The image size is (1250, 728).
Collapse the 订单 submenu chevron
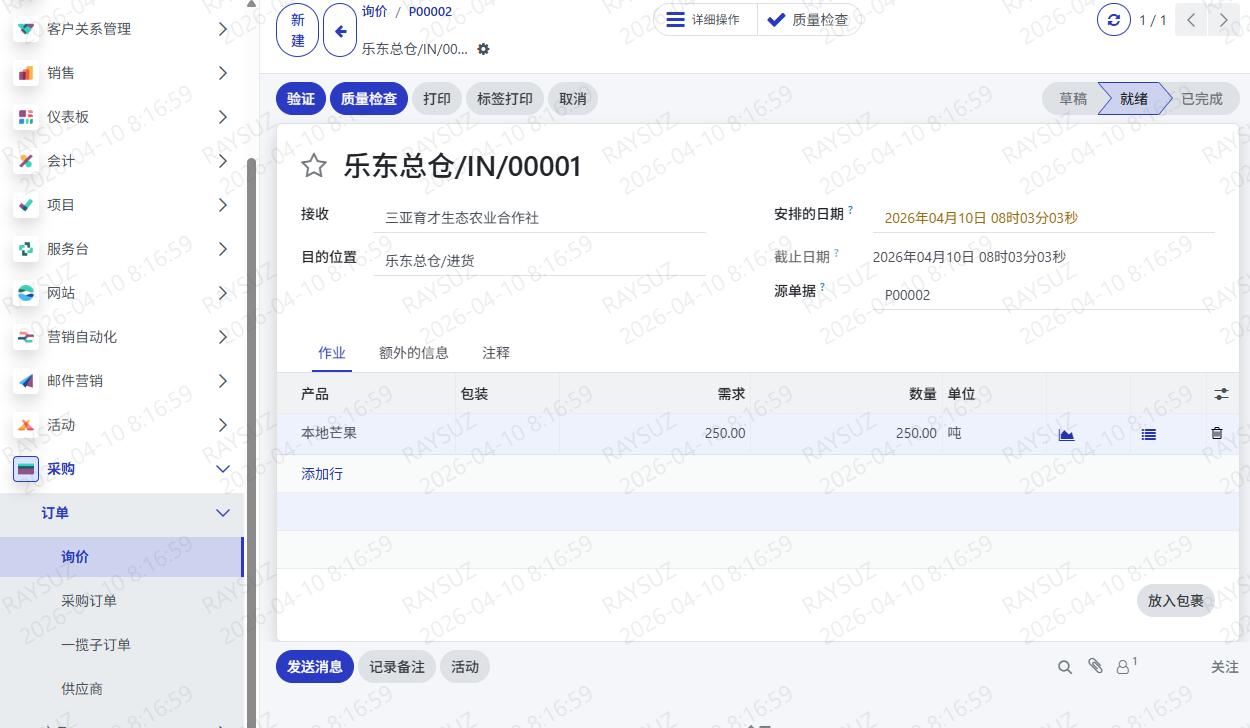(x=222, y=513)
